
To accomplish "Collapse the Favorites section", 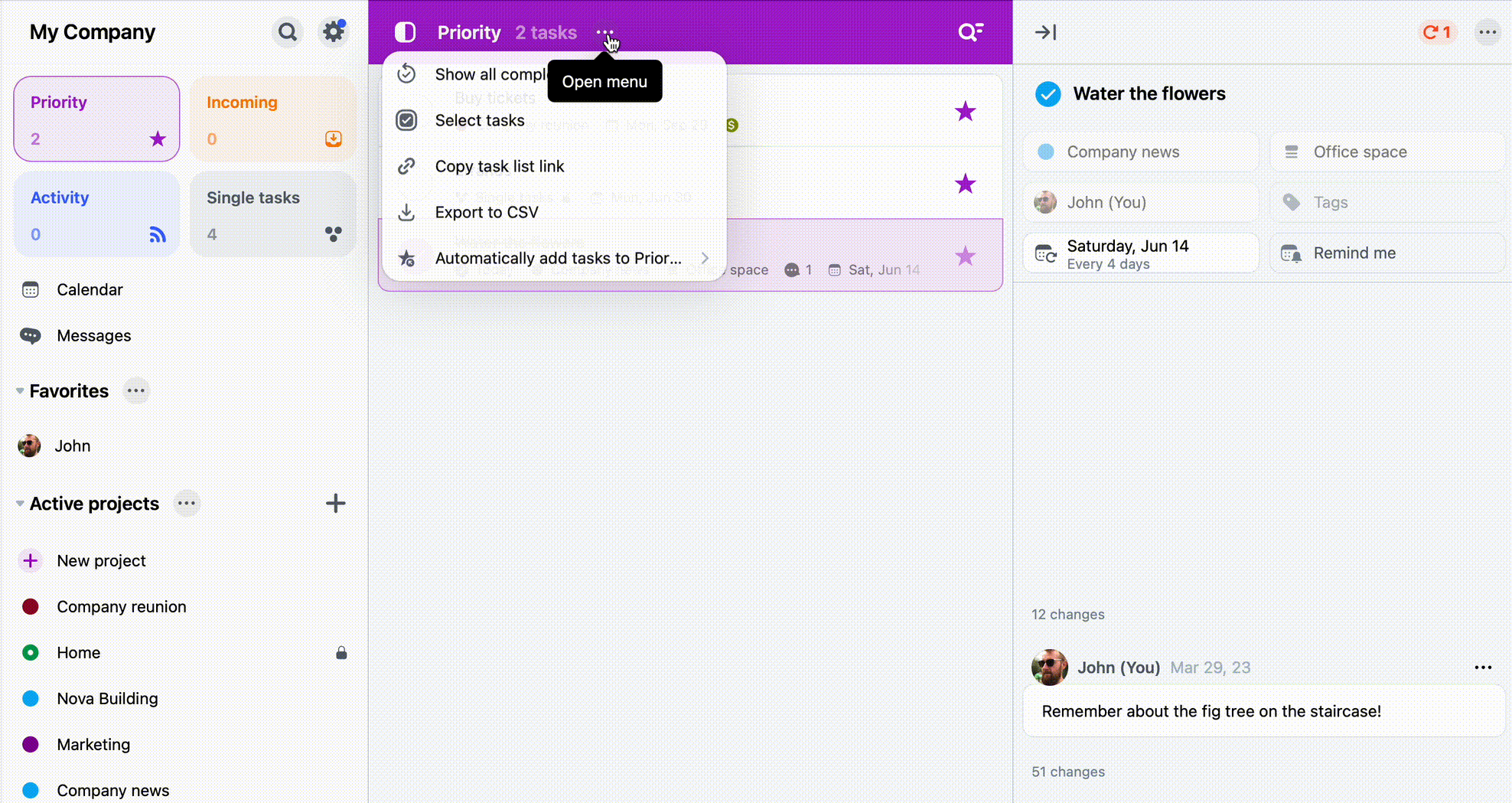I will (19, 390).
